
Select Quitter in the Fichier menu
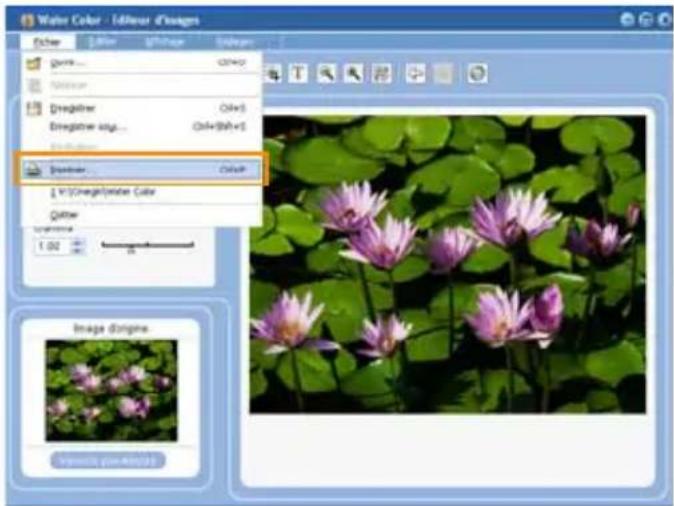coord(64,213)
